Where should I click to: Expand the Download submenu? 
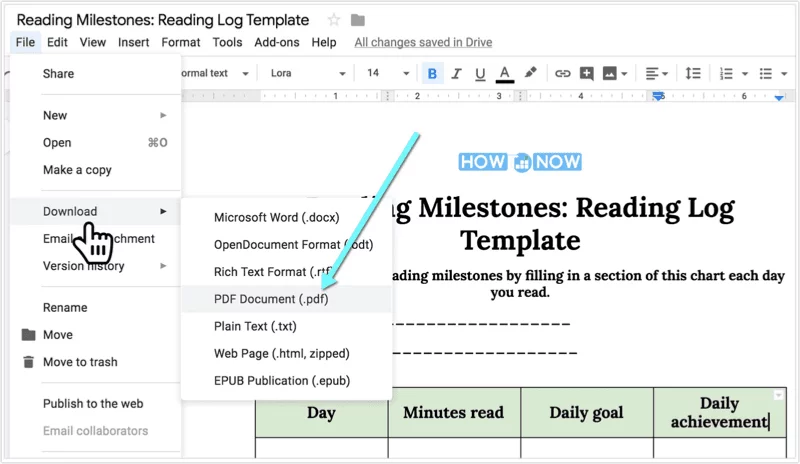[96, 211]
